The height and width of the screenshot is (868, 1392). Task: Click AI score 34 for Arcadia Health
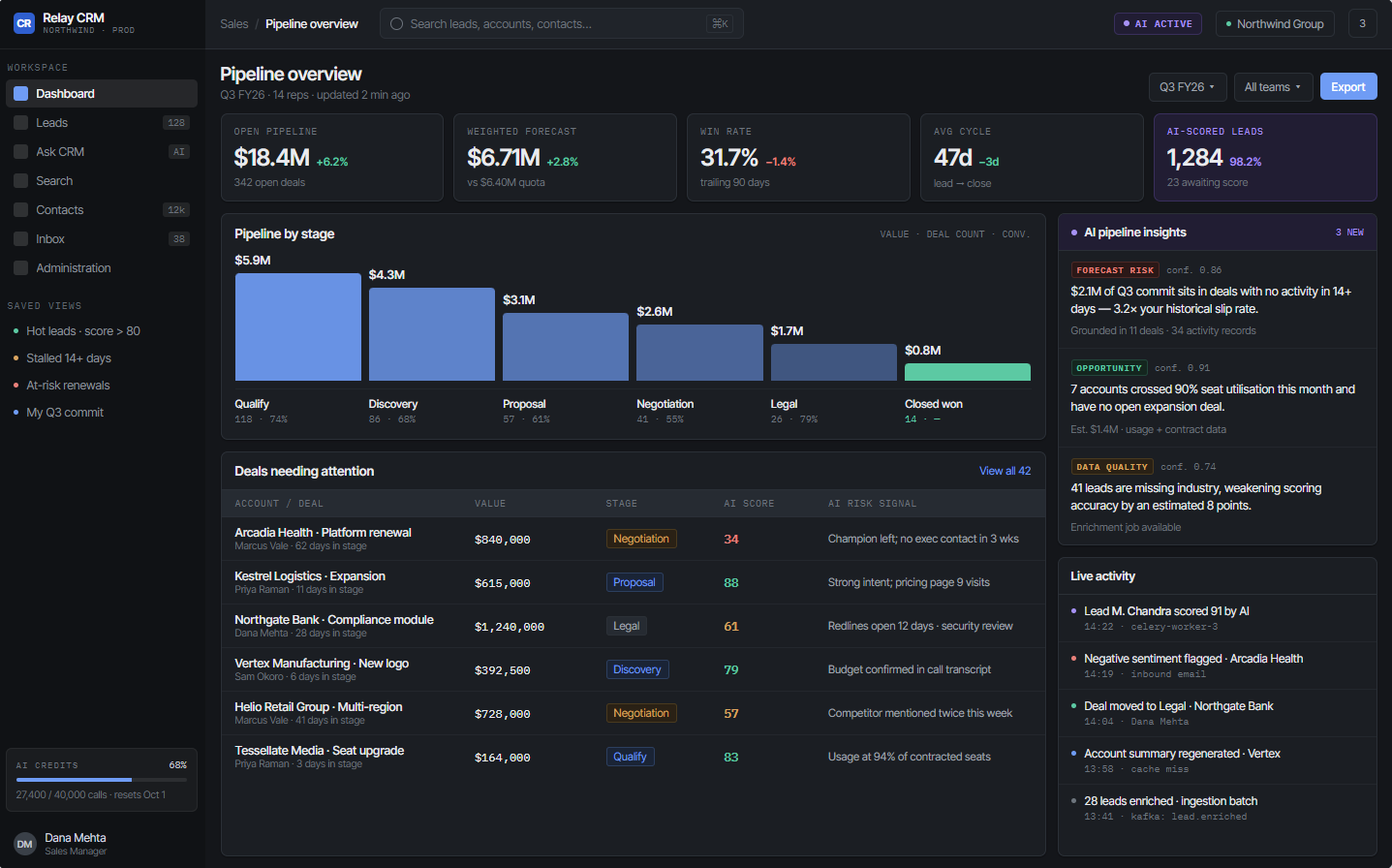pyautogui.click(x=731, y=540)
